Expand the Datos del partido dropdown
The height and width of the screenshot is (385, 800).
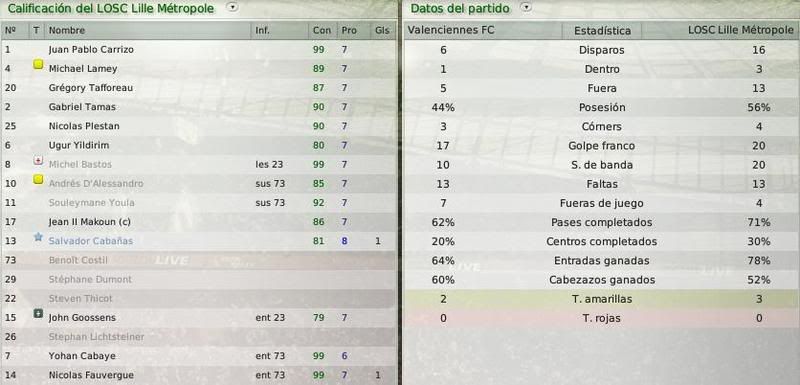point(527,7)
